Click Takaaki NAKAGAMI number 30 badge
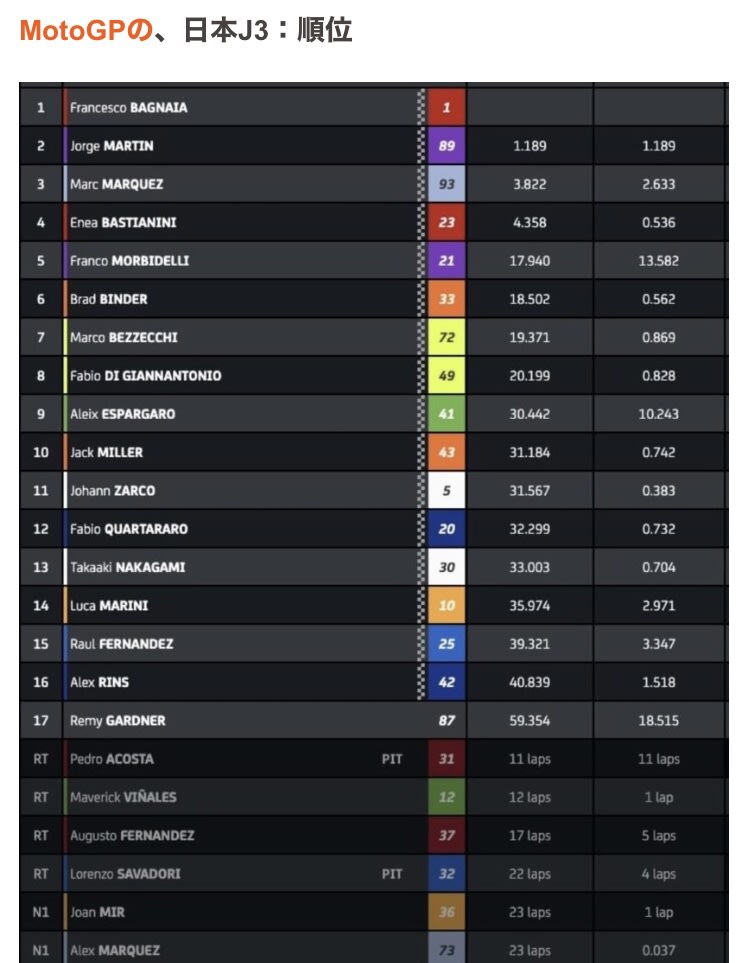The height and width of the screenshot is (963, 749). click(x=446, y=567)
